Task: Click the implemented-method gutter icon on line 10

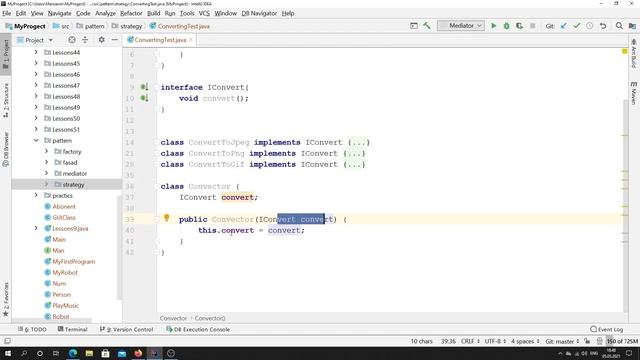Action: click(x=144, y=98)
